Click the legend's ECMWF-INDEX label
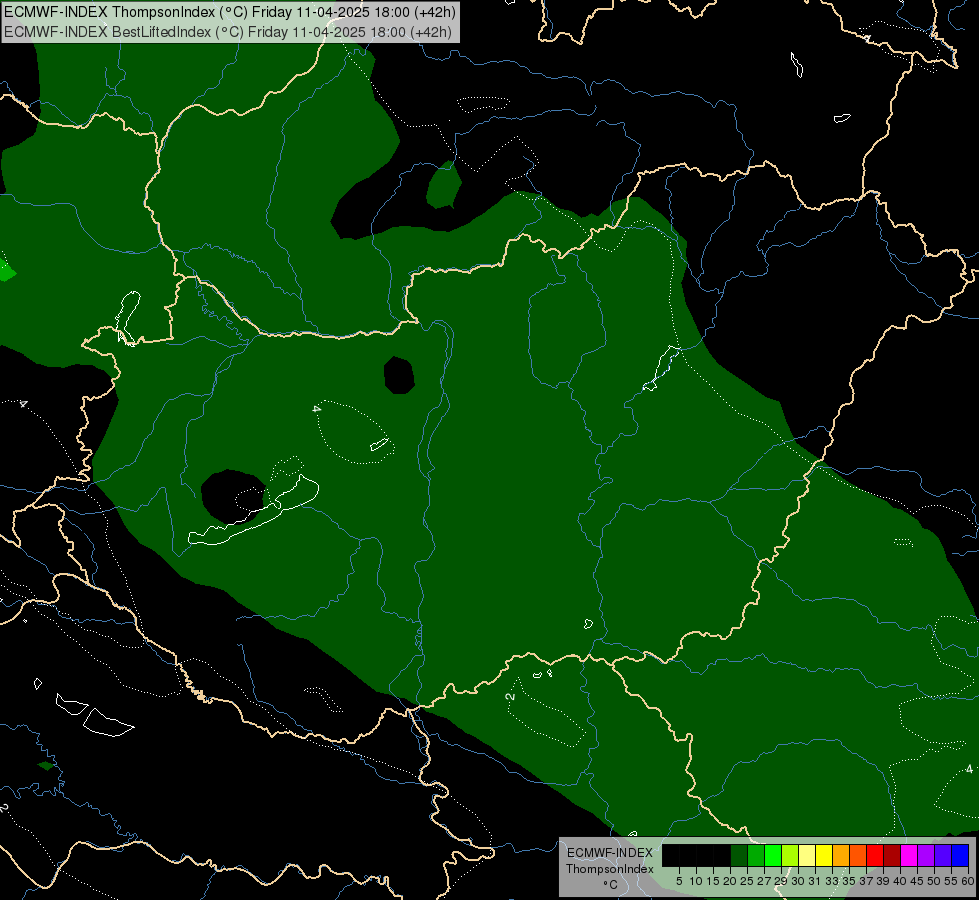979x900 pixels. point(610,853)
